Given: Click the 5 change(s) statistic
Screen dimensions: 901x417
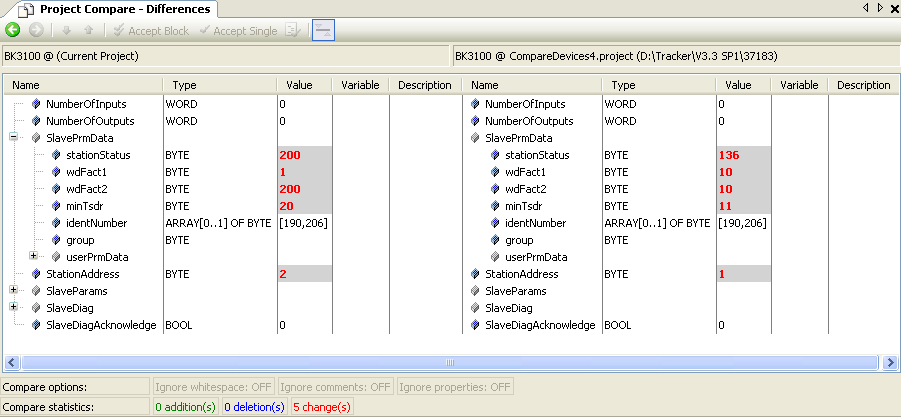Looking at the screenshot, I should coord(322,407).
